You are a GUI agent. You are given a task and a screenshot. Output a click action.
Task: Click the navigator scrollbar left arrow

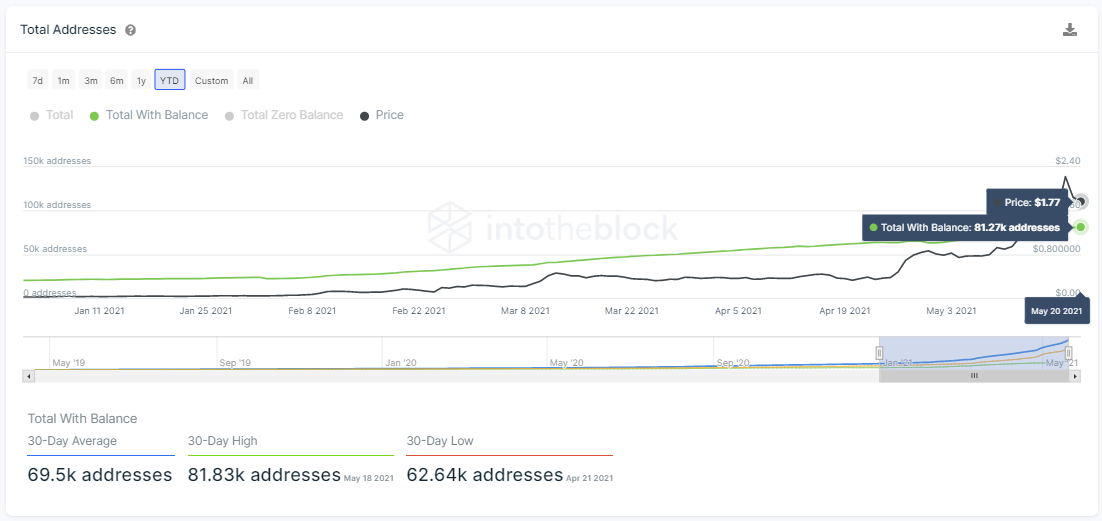coord(29,376)
